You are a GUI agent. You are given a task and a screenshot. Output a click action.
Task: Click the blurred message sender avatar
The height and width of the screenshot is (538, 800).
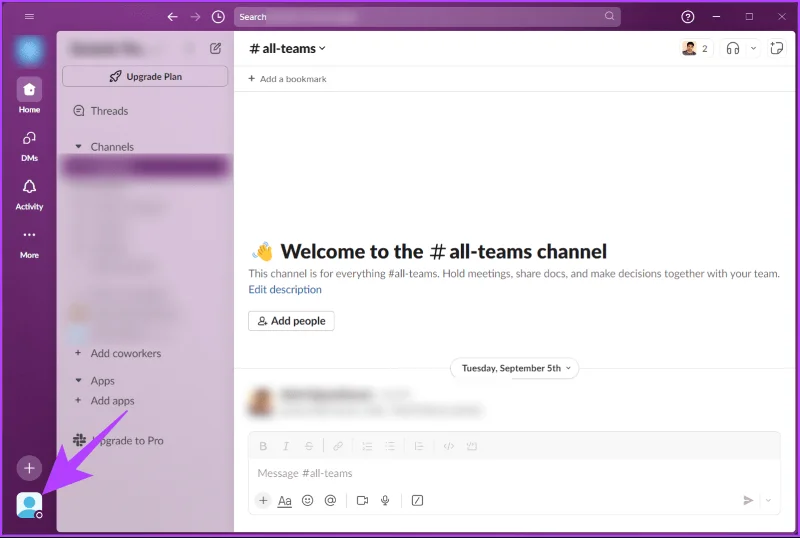coord(261,402)
